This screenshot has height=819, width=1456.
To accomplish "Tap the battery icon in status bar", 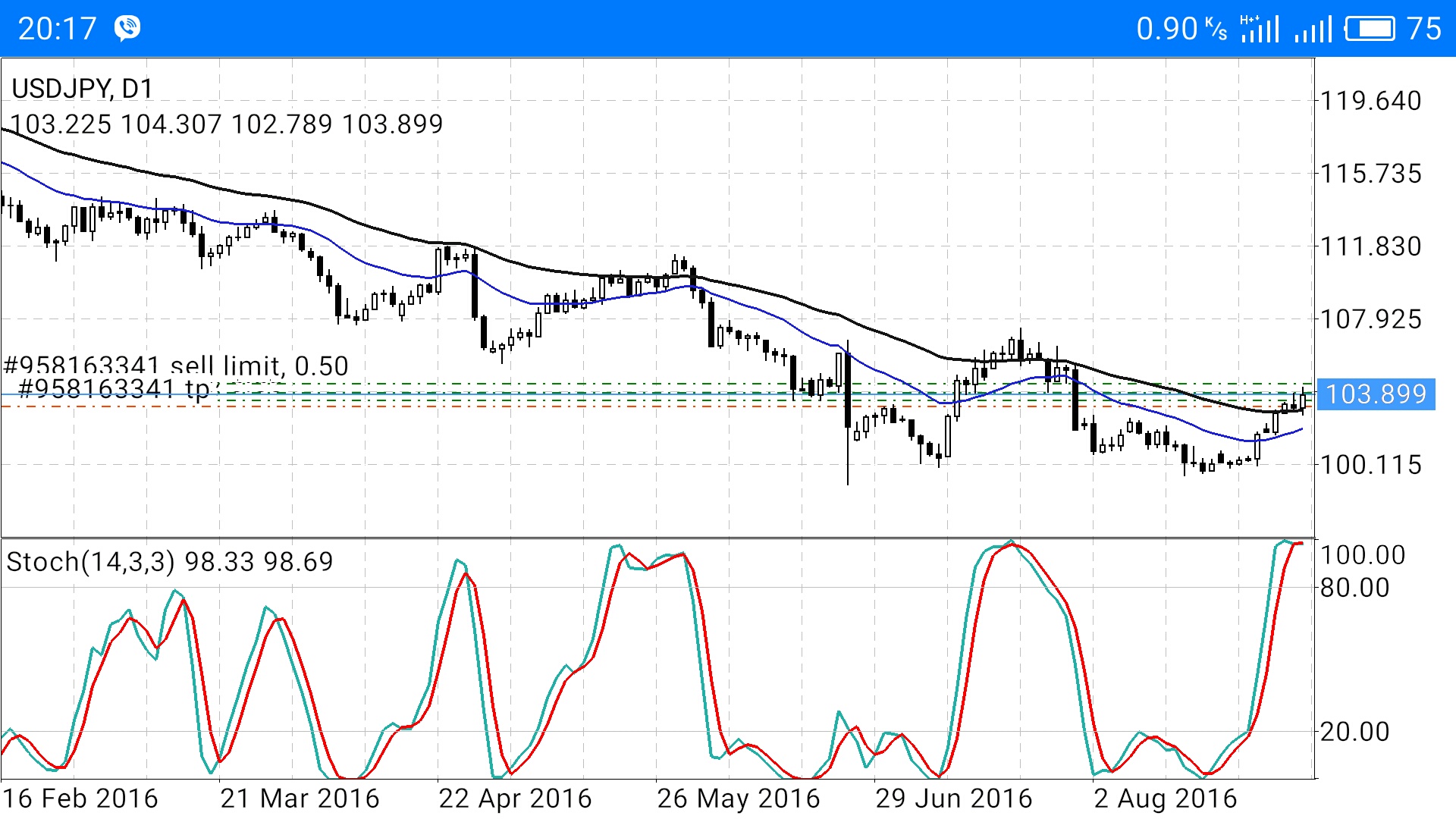I will (1370, 29).
